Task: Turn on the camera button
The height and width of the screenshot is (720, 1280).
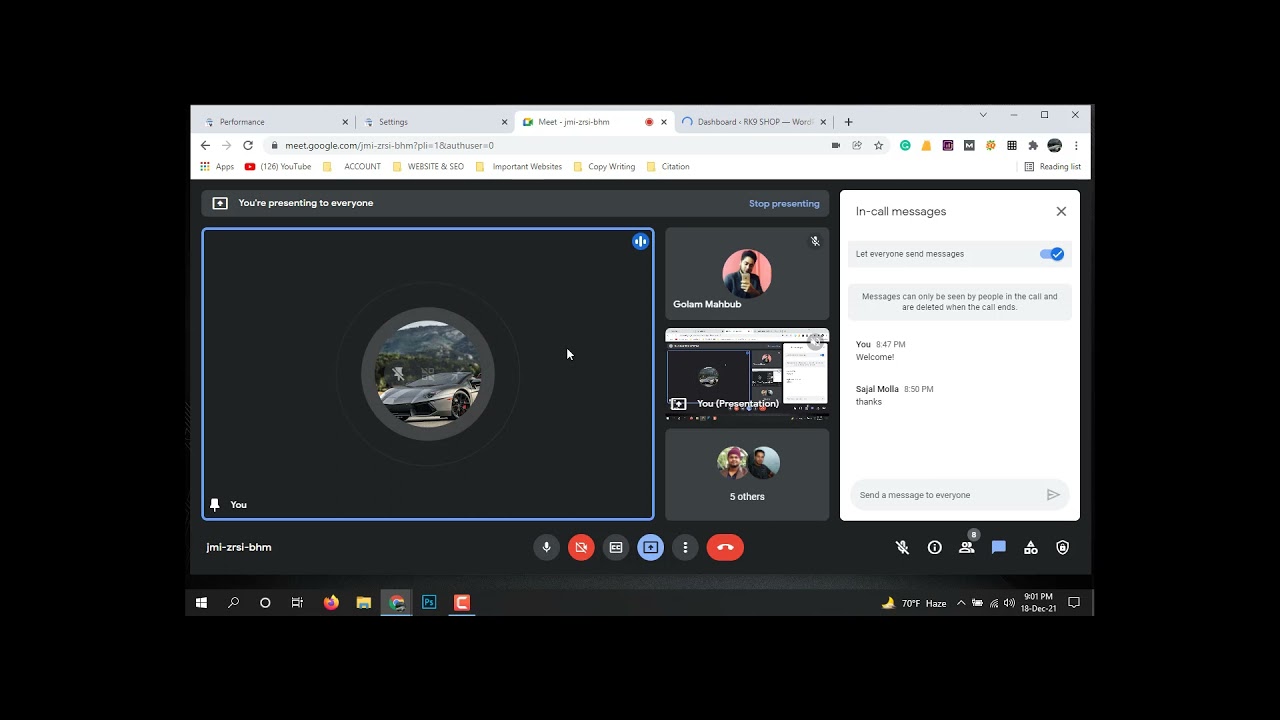Action: click(581, 547)
